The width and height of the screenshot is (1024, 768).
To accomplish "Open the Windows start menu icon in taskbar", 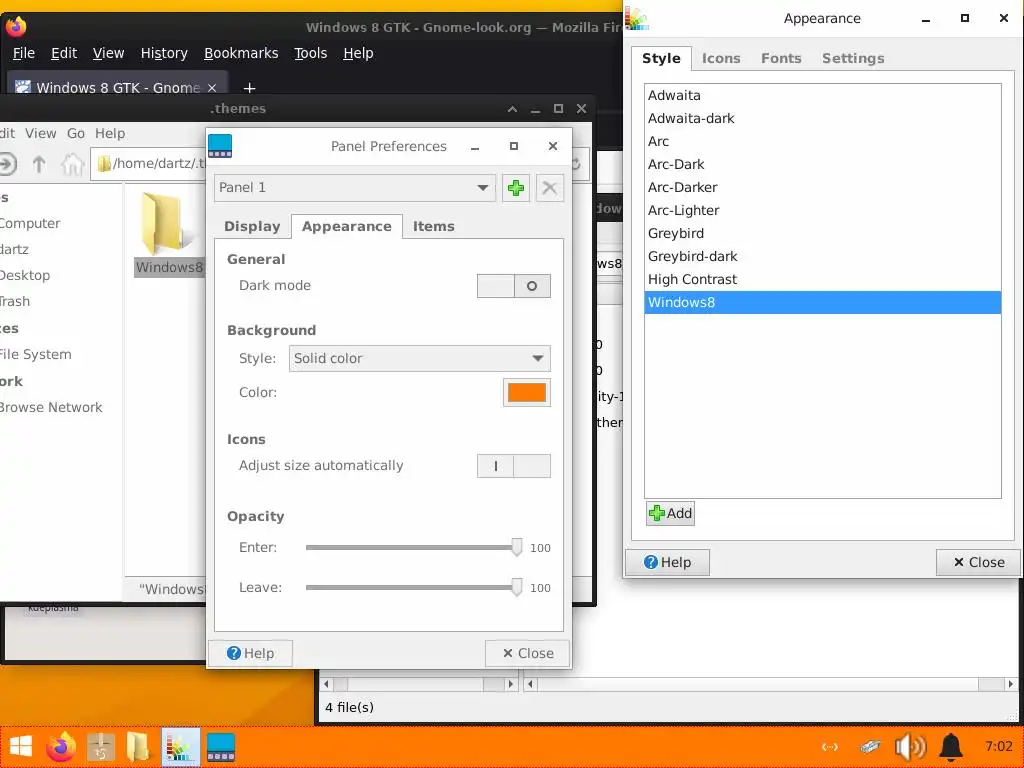I will 21,746.
